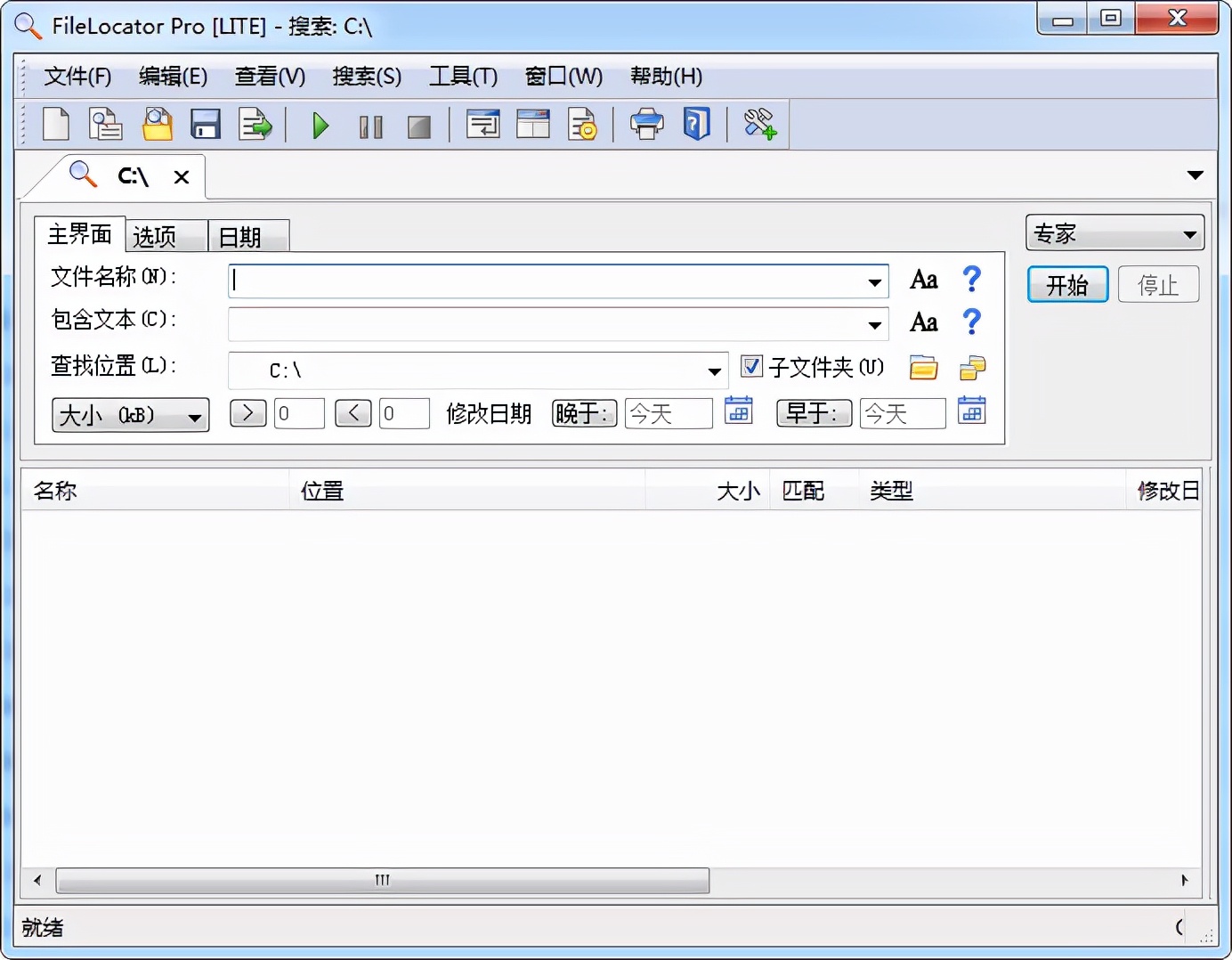Click the 开始 button

click(1067, 285)
